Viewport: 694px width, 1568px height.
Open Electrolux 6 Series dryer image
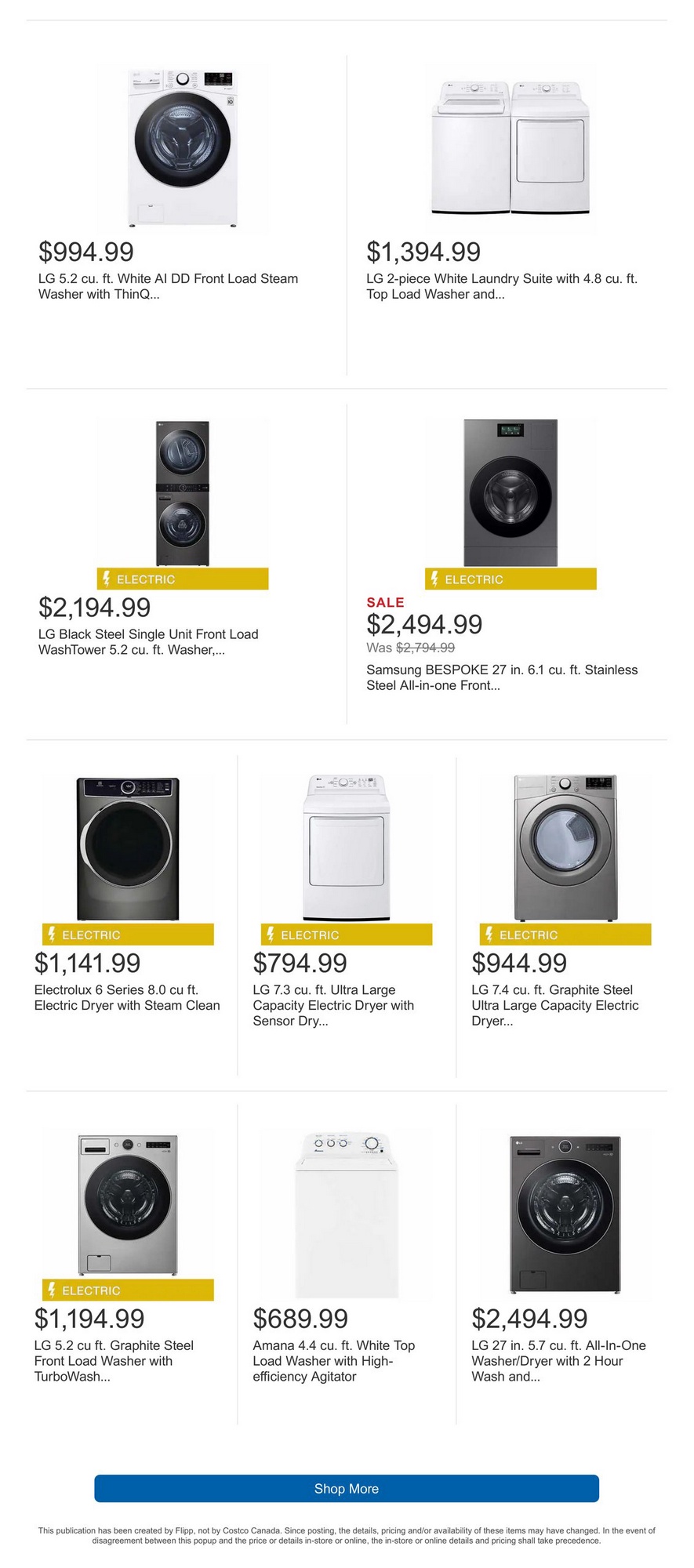(128, 848)
